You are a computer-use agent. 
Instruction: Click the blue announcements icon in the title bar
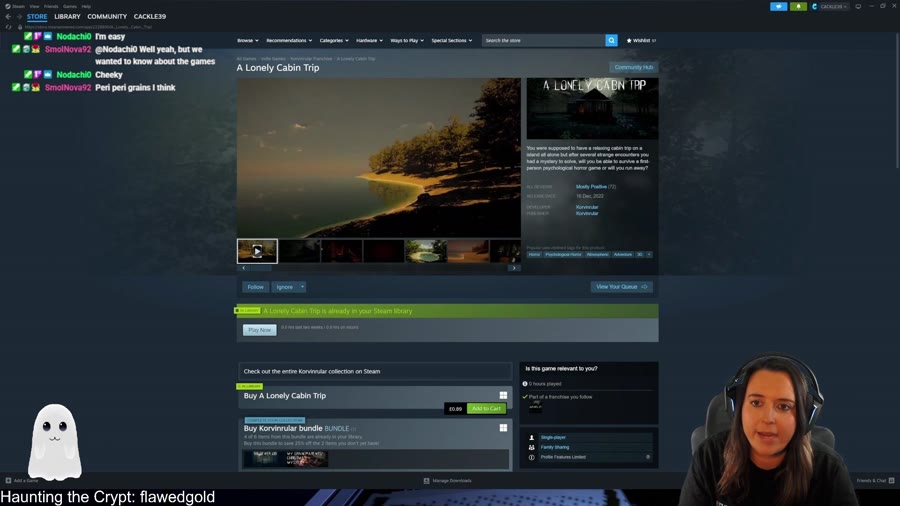(778, 6)
